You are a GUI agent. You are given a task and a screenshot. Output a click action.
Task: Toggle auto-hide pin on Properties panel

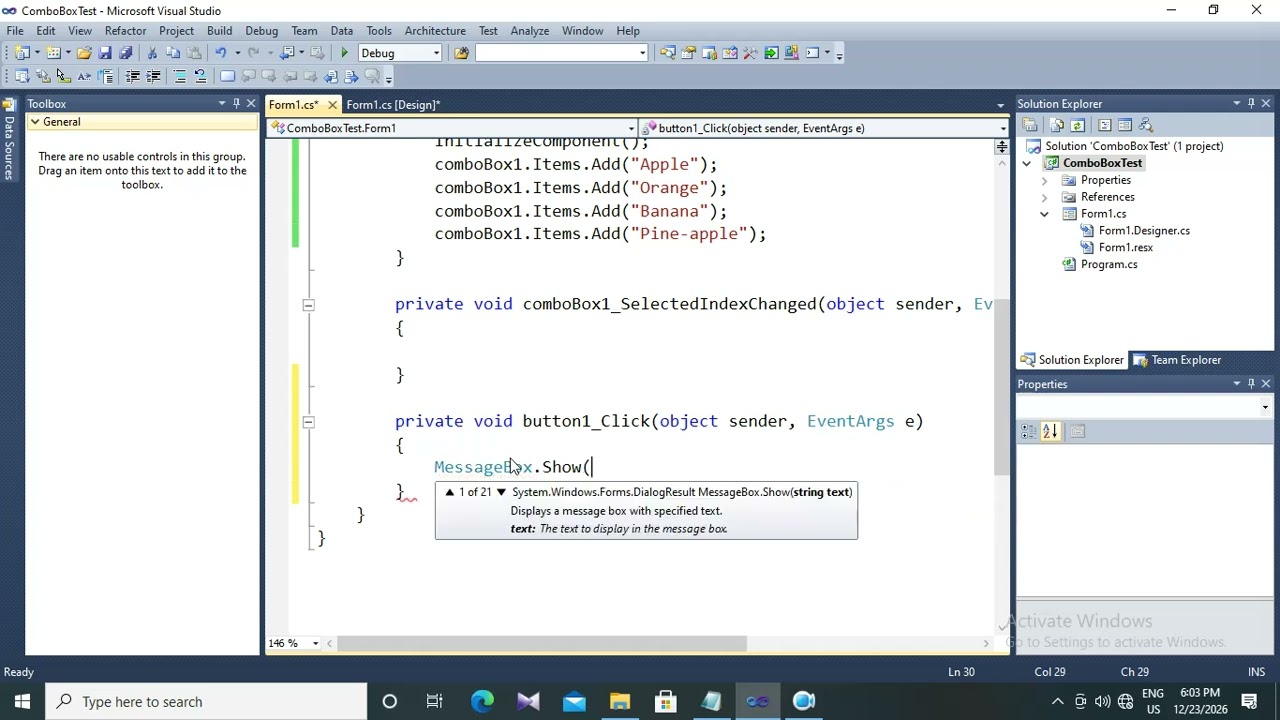(x=1250, y=383)
